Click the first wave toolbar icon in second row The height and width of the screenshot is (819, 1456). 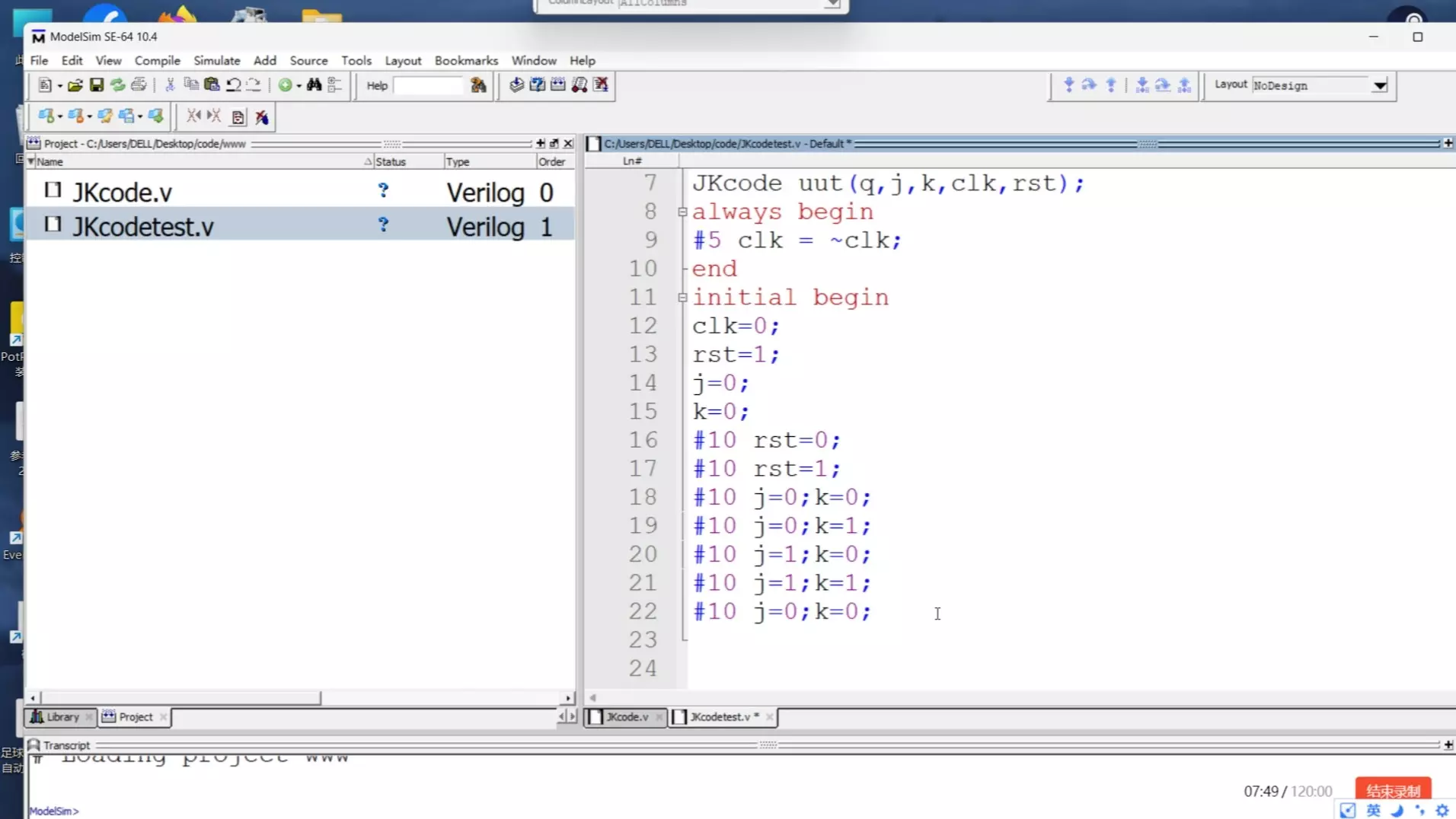[46, 116]
